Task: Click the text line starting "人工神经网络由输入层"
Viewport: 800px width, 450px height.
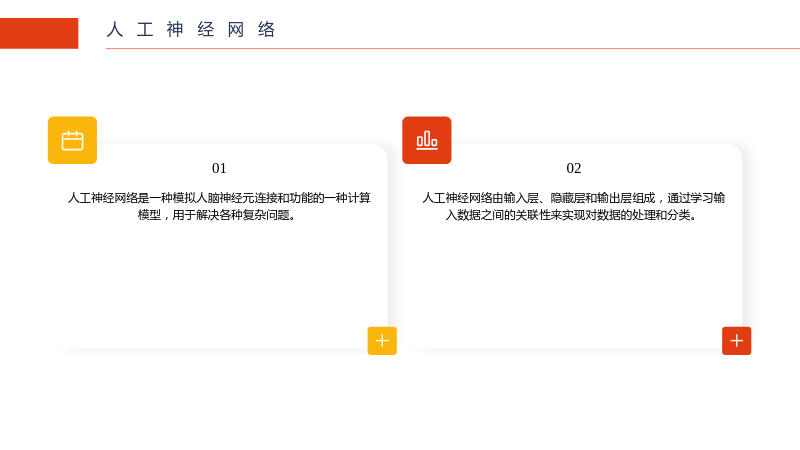Action: click(573, 198)
